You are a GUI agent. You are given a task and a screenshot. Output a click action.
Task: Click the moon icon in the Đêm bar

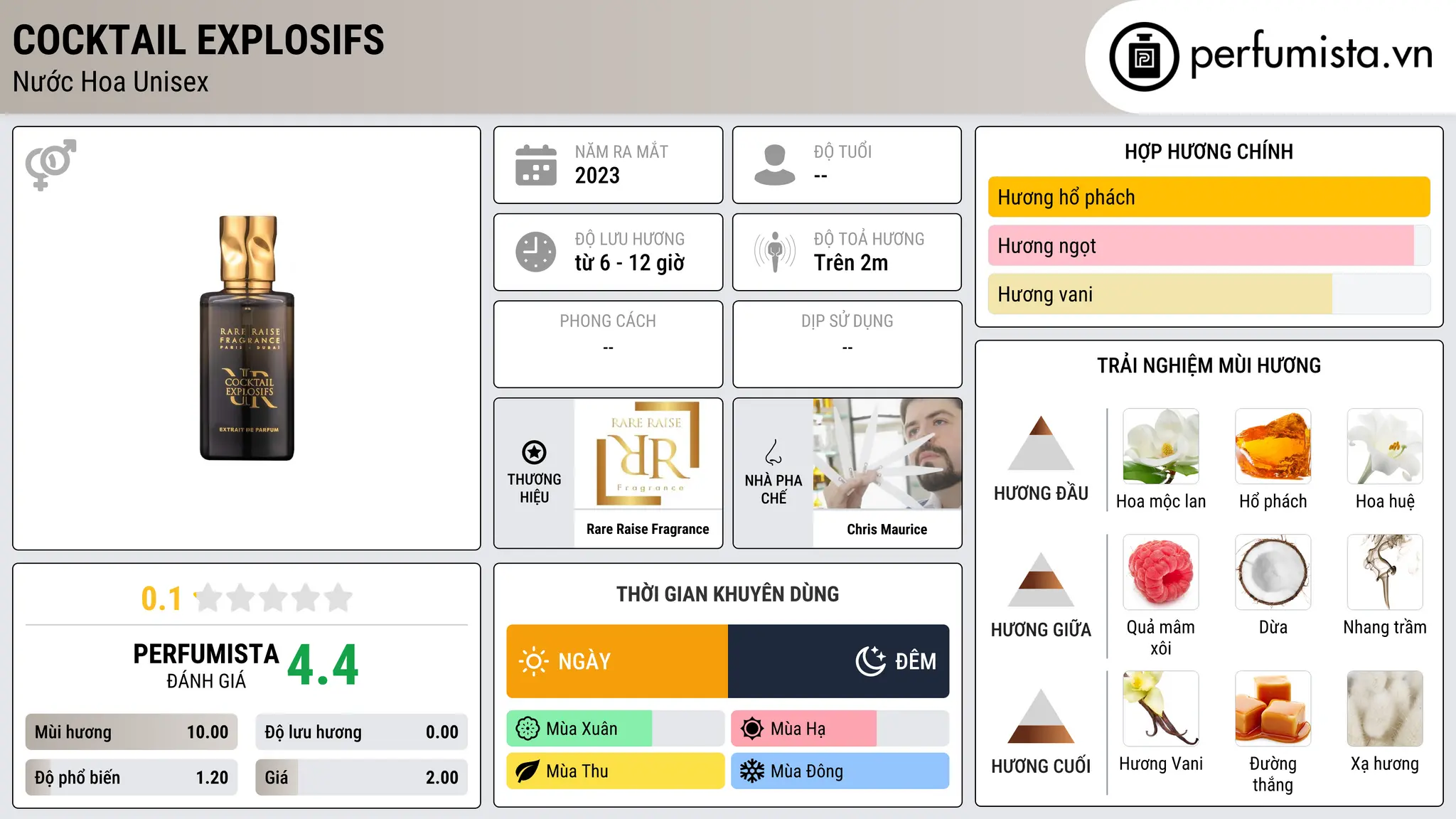pyautogui.click(x=871, y=661)
